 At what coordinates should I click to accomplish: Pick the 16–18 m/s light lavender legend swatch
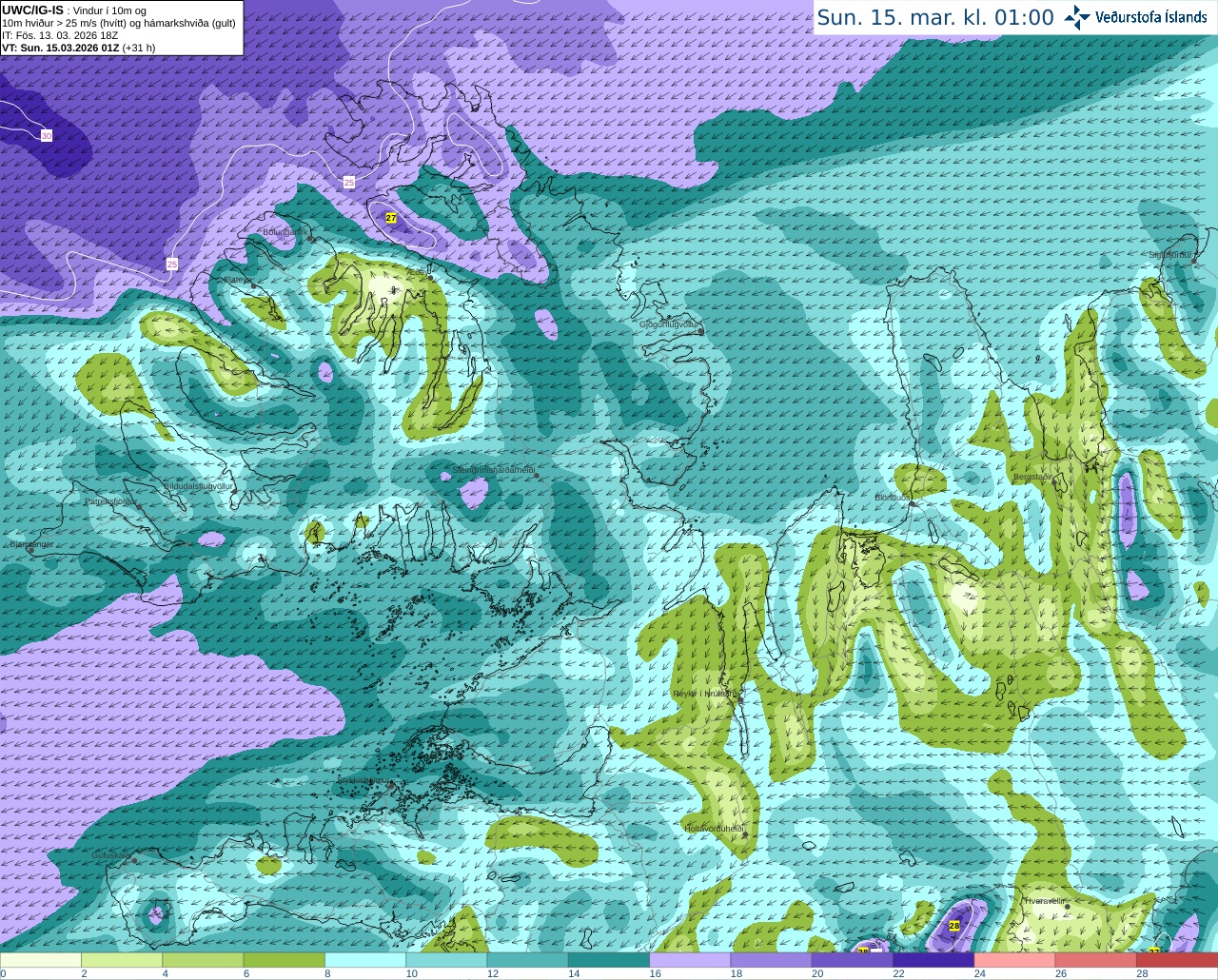pos(690,960)
